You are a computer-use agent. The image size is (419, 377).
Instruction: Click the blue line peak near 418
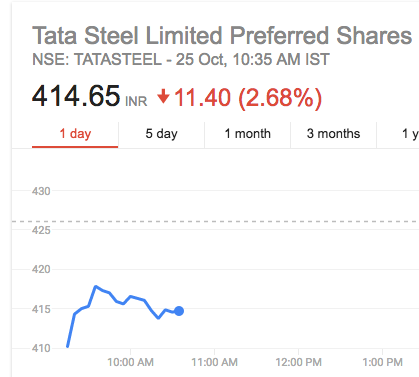pos(96,286)
